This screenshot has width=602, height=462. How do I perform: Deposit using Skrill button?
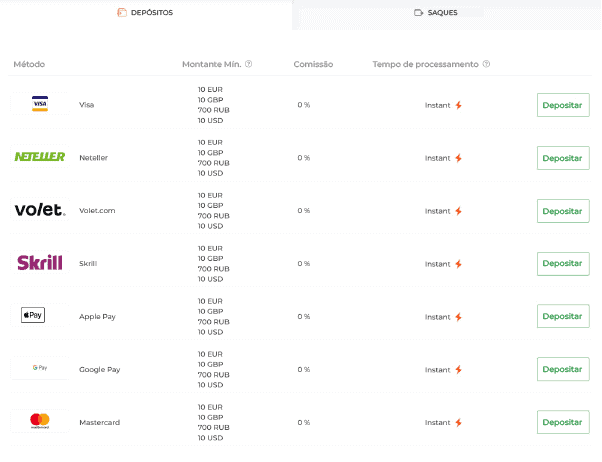[562, 264]
